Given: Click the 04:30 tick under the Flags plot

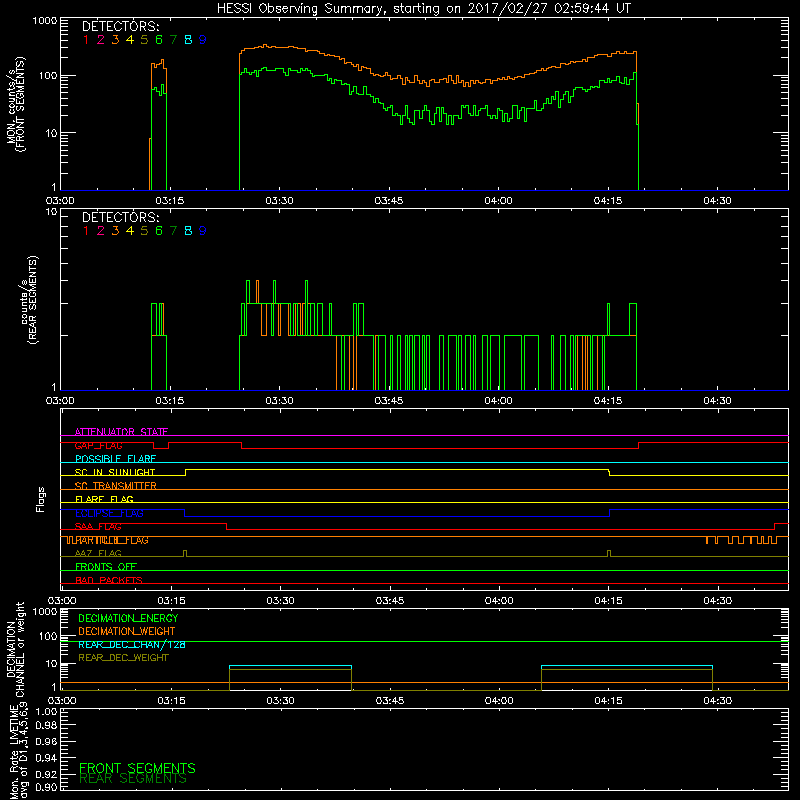Looking at the screenshot, I should pyautogui.click(x=718, y=601).
